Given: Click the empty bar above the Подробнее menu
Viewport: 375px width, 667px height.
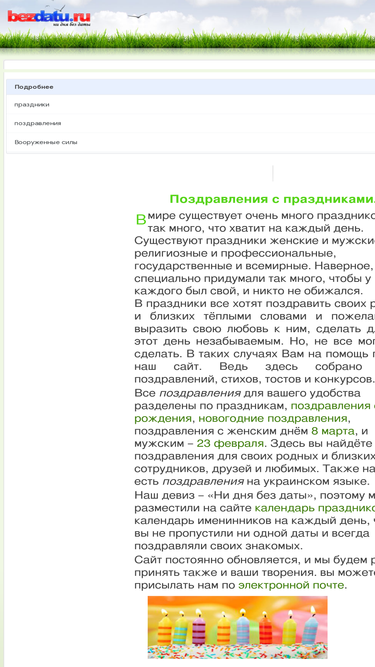Looking at the screenshot, I should click(189, 65).
